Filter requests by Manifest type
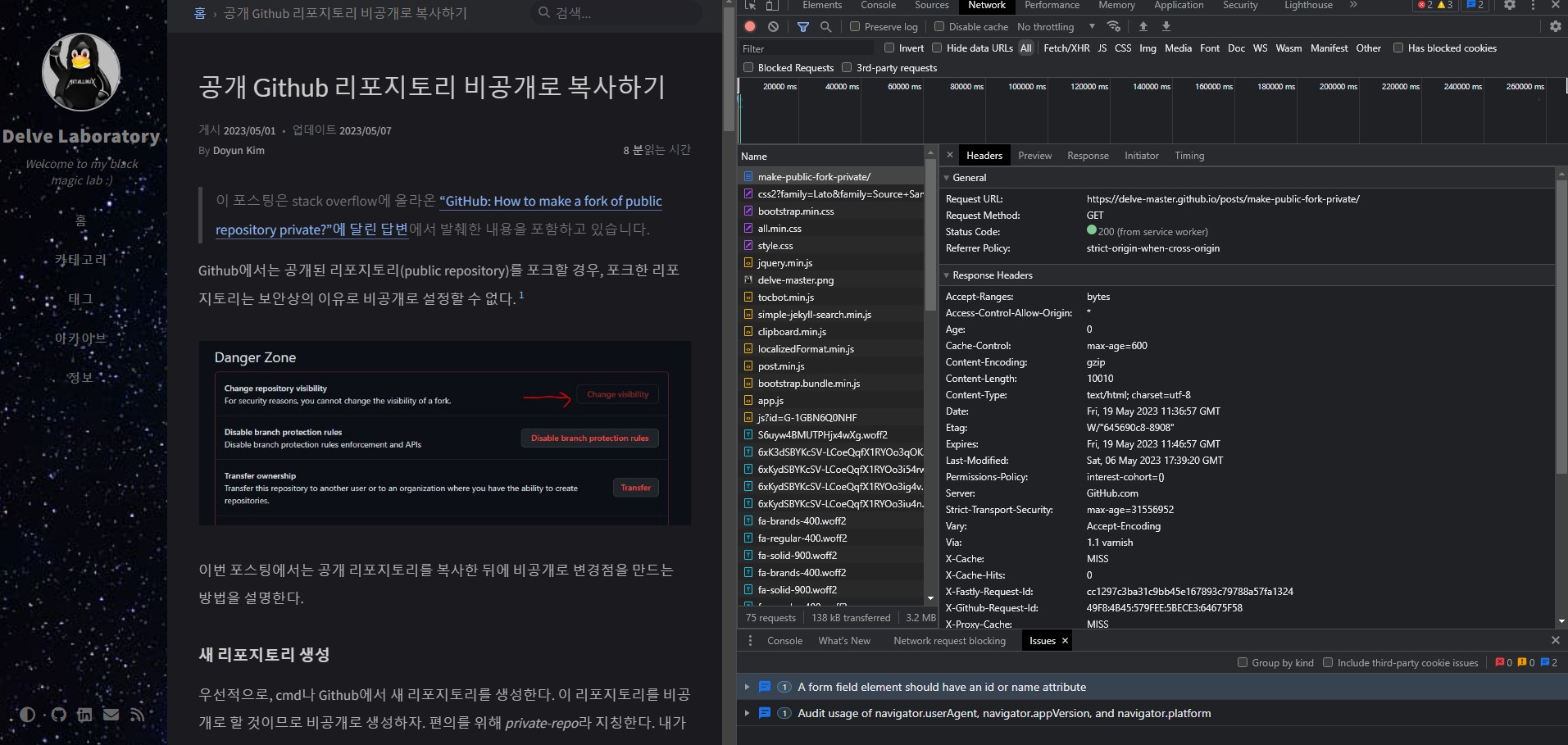The width and height of the screenshot is (1568, 745). click(x=1329, y=48)
